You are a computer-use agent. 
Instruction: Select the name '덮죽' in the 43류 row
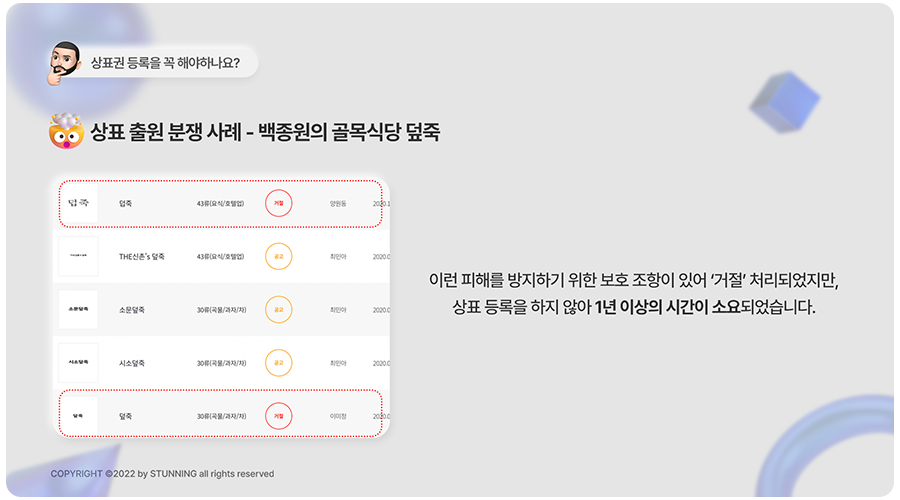tap(125, 203)
